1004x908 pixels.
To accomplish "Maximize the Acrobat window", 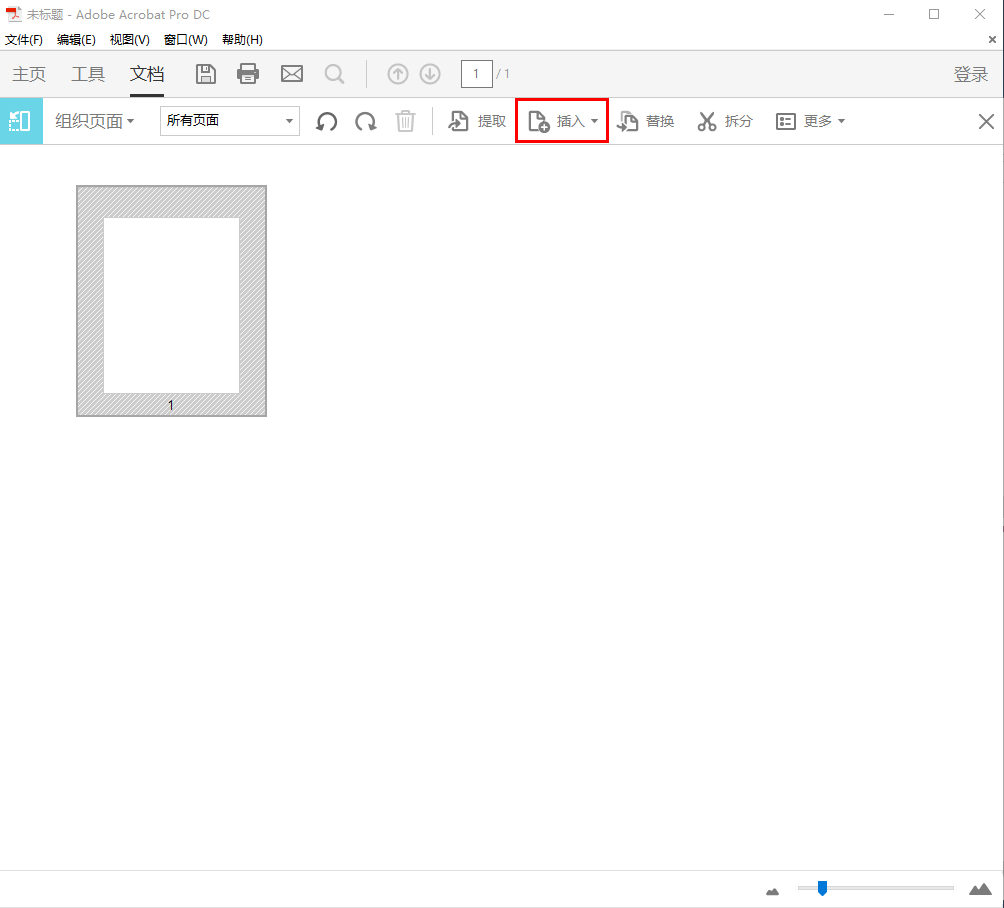I will tap(934, 14).
